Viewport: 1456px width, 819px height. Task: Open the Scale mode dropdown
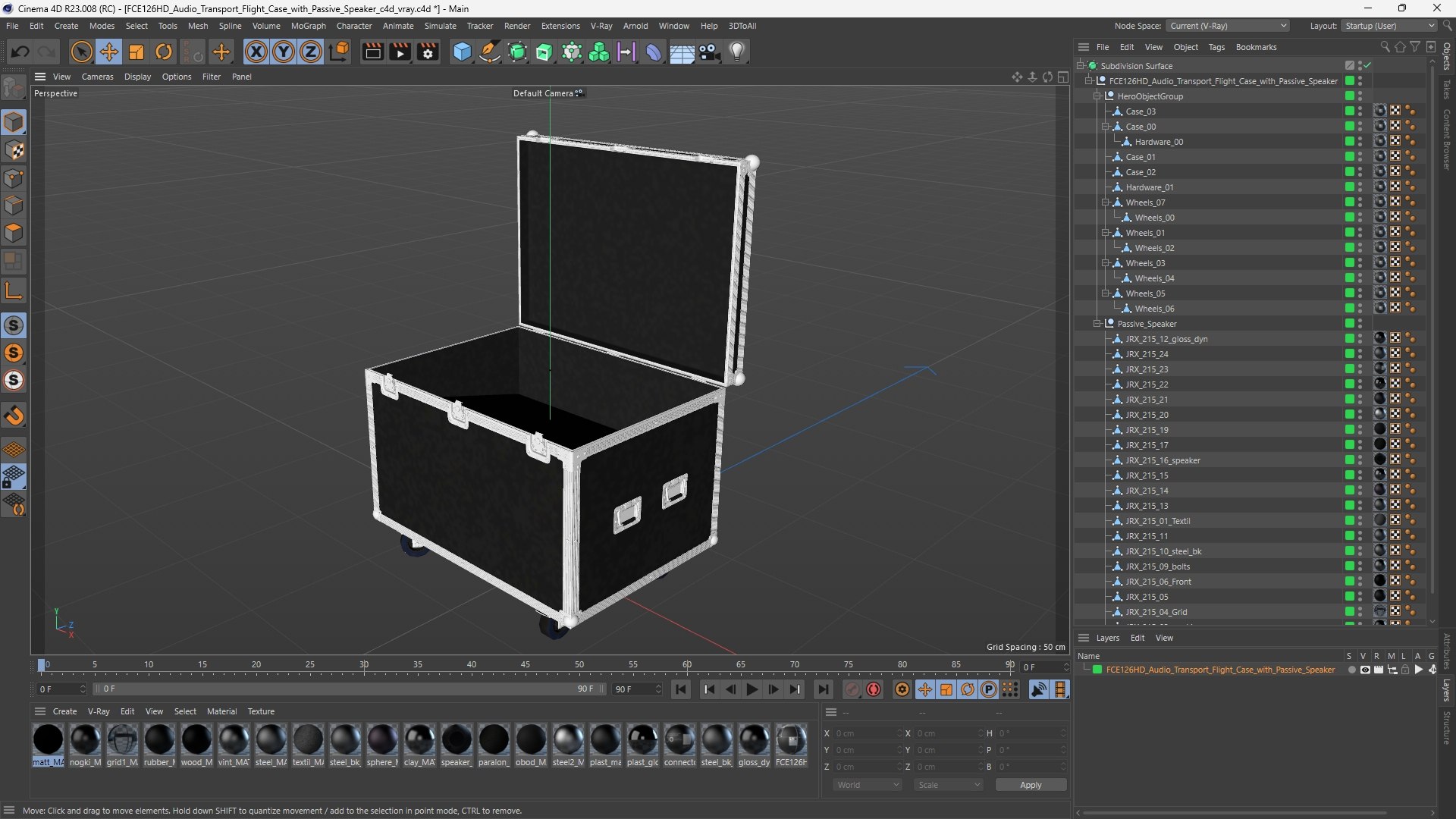pyautogui.click(x=949, y=785)
